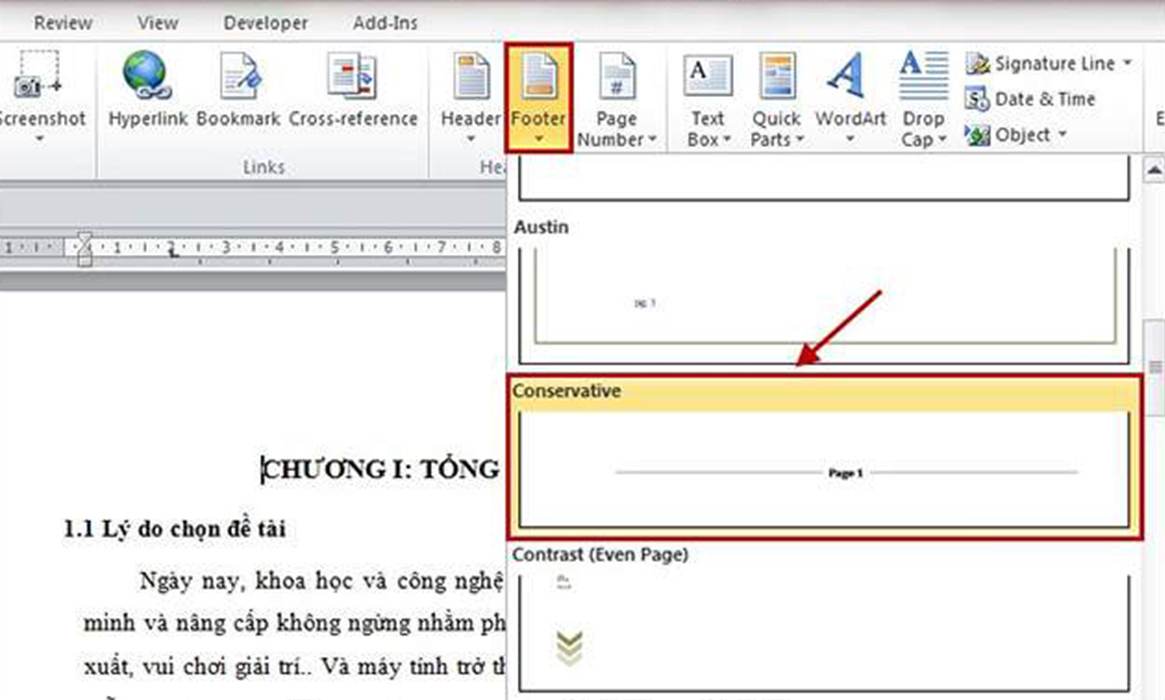Add a Drop Cap
The image size is (1165, 700).
tap(921, 95)
